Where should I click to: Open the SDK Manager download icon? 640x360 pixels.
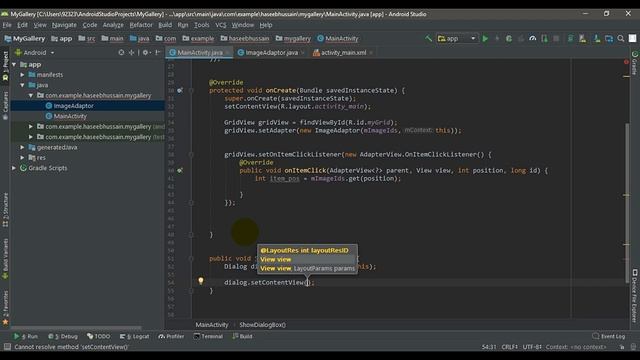[x=597, y=39]
